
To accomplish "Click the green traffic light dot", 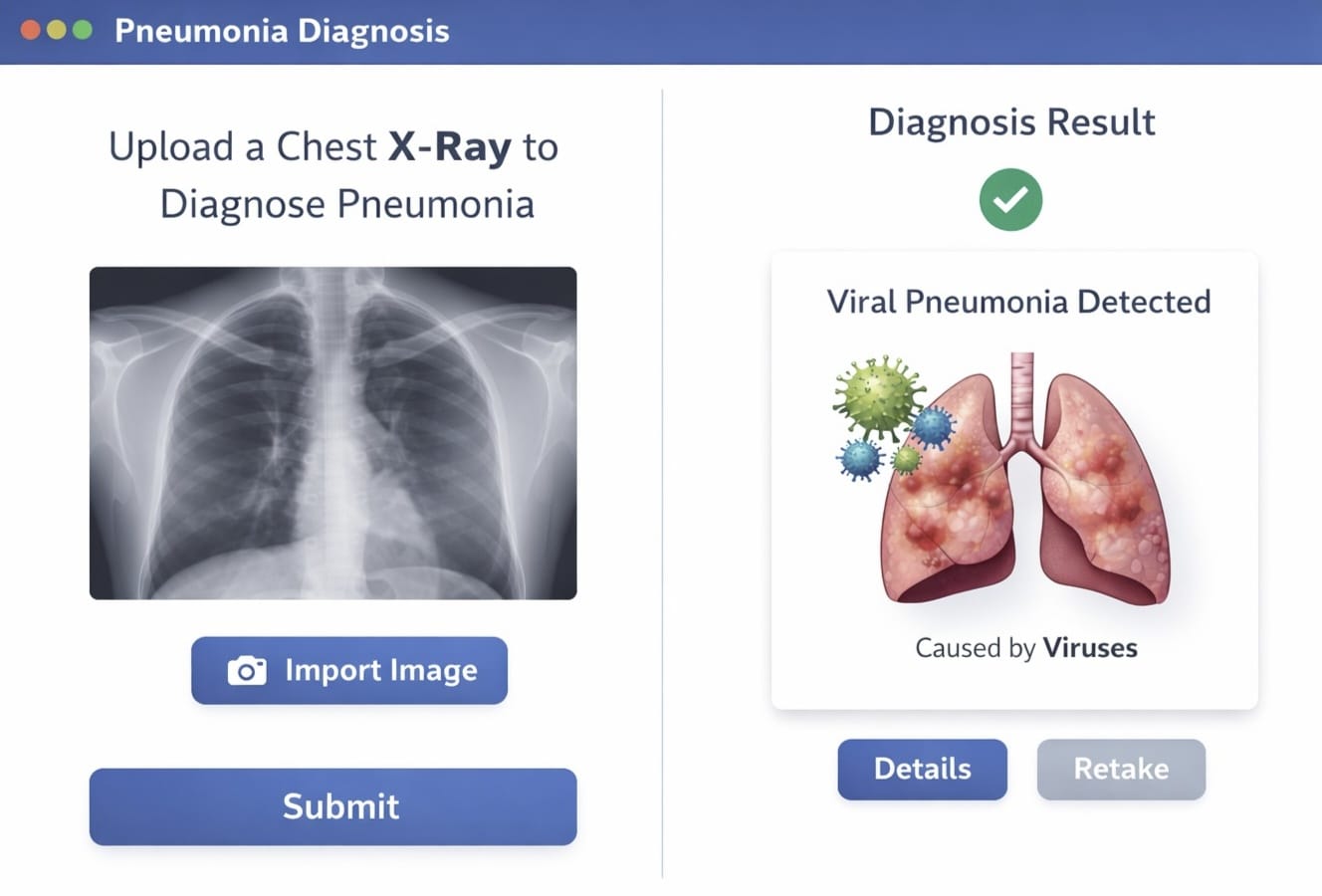I will [82, 31].
